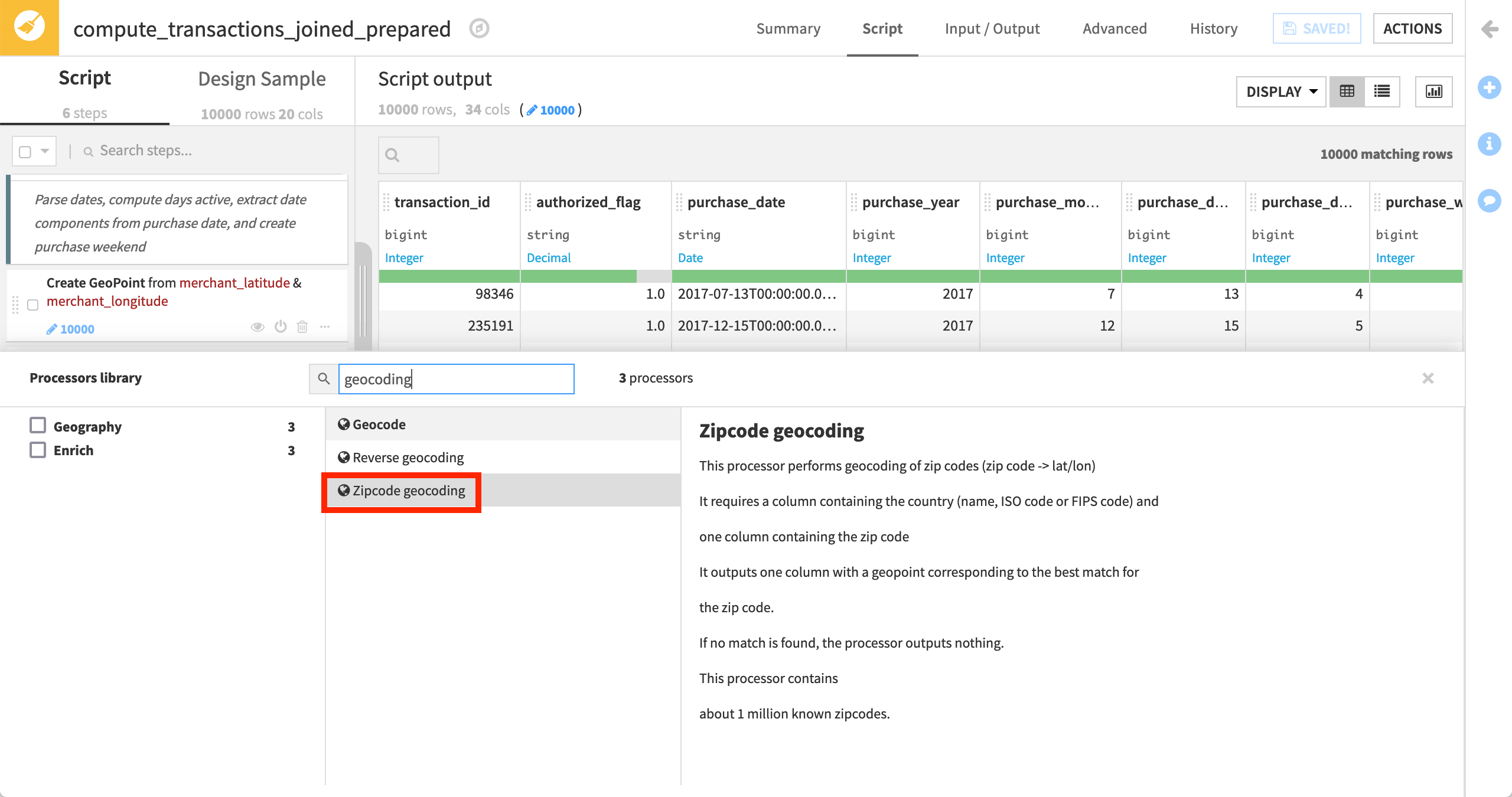This screenshot has height=797, width=1512.
Task: Click drag handle of purchase_date column
Action: [x=679, y=202]
